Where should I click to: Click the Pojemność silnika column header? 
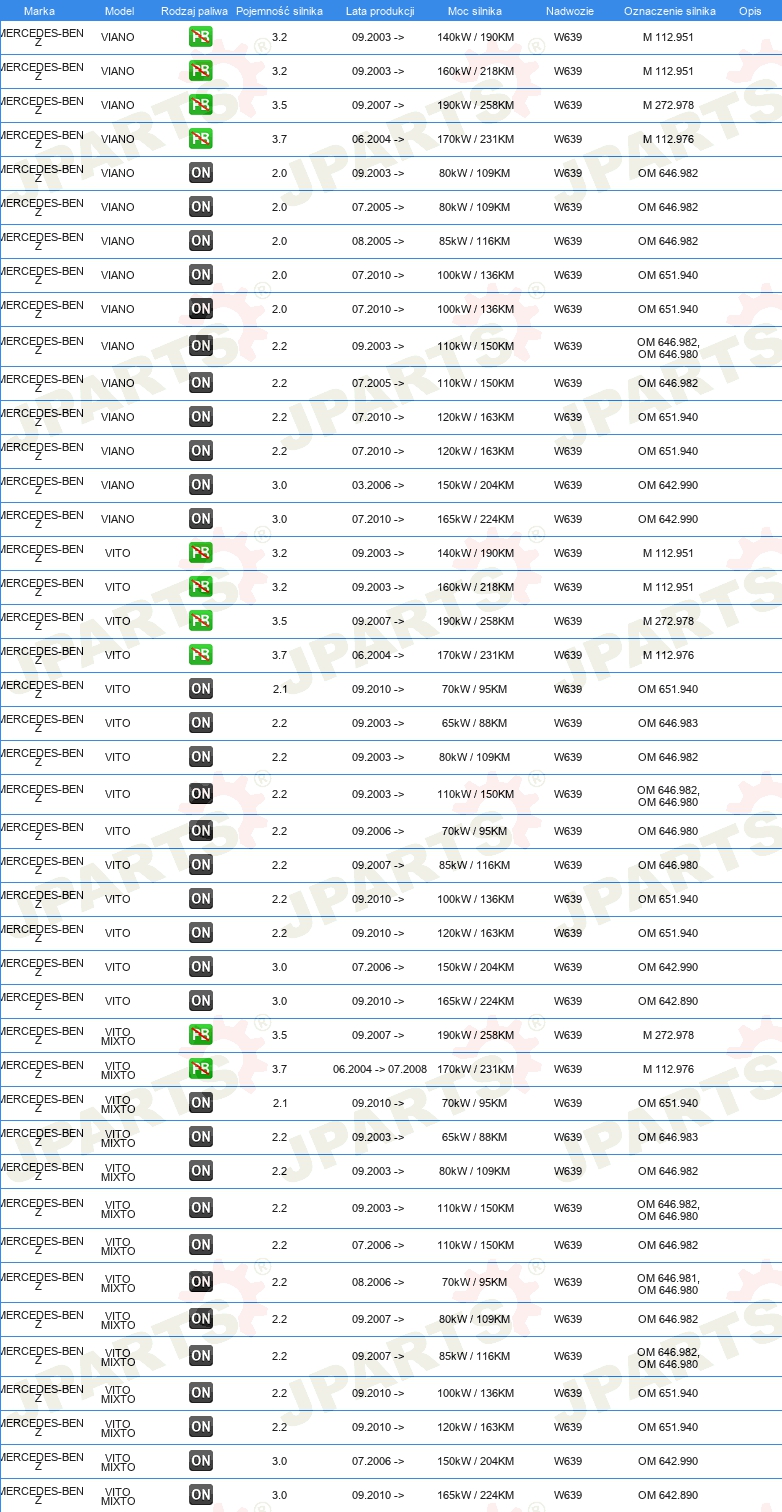279,11
